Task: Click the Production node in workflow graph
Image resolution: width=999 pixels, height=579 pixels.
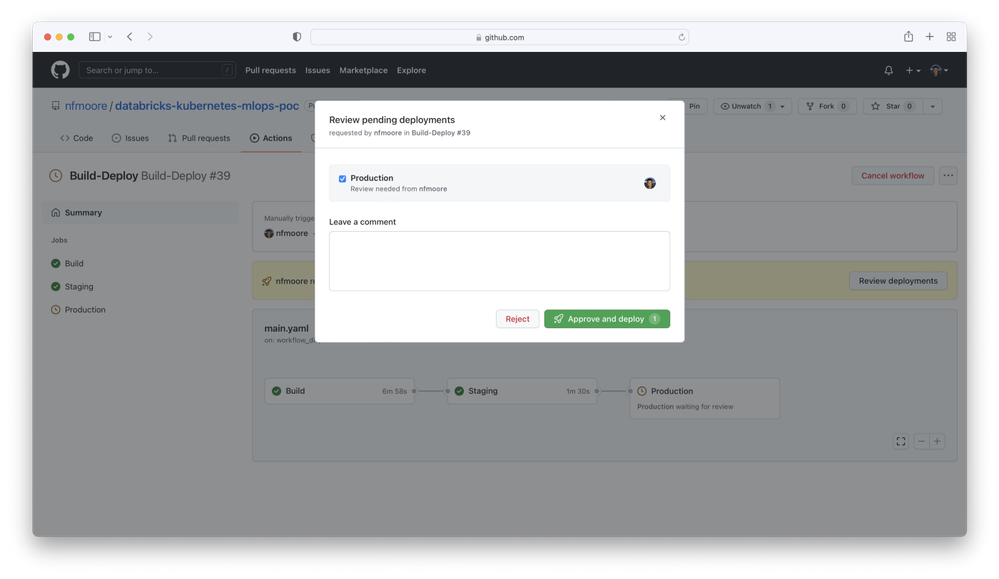Action: pos(705,399)
